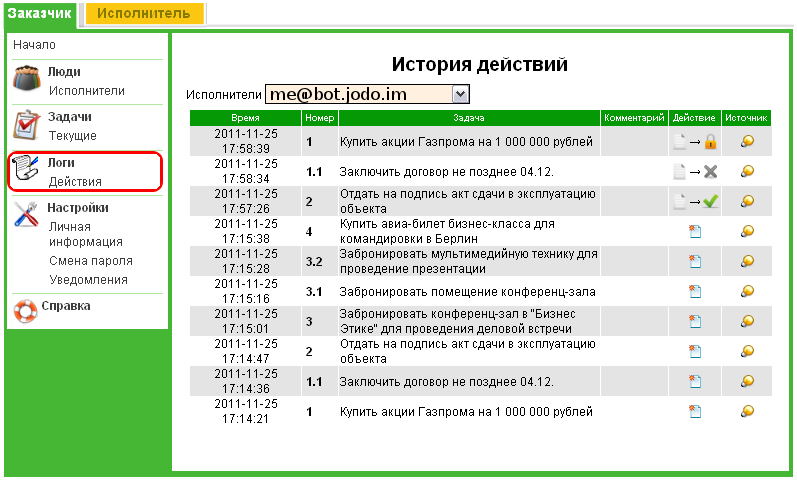Open the Действия logs link
The image size is (797, 480).
tap(75, 182)
